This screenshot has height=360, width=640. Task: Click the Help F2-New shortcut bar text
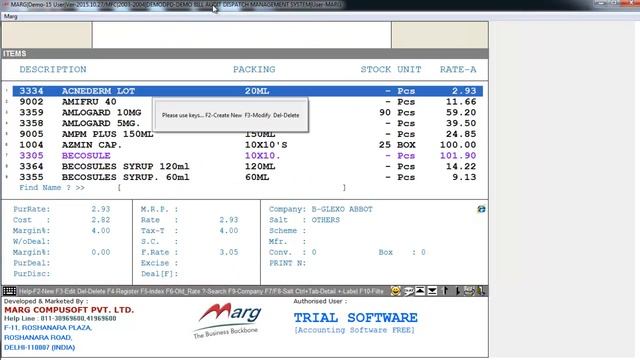coord(201,291)
